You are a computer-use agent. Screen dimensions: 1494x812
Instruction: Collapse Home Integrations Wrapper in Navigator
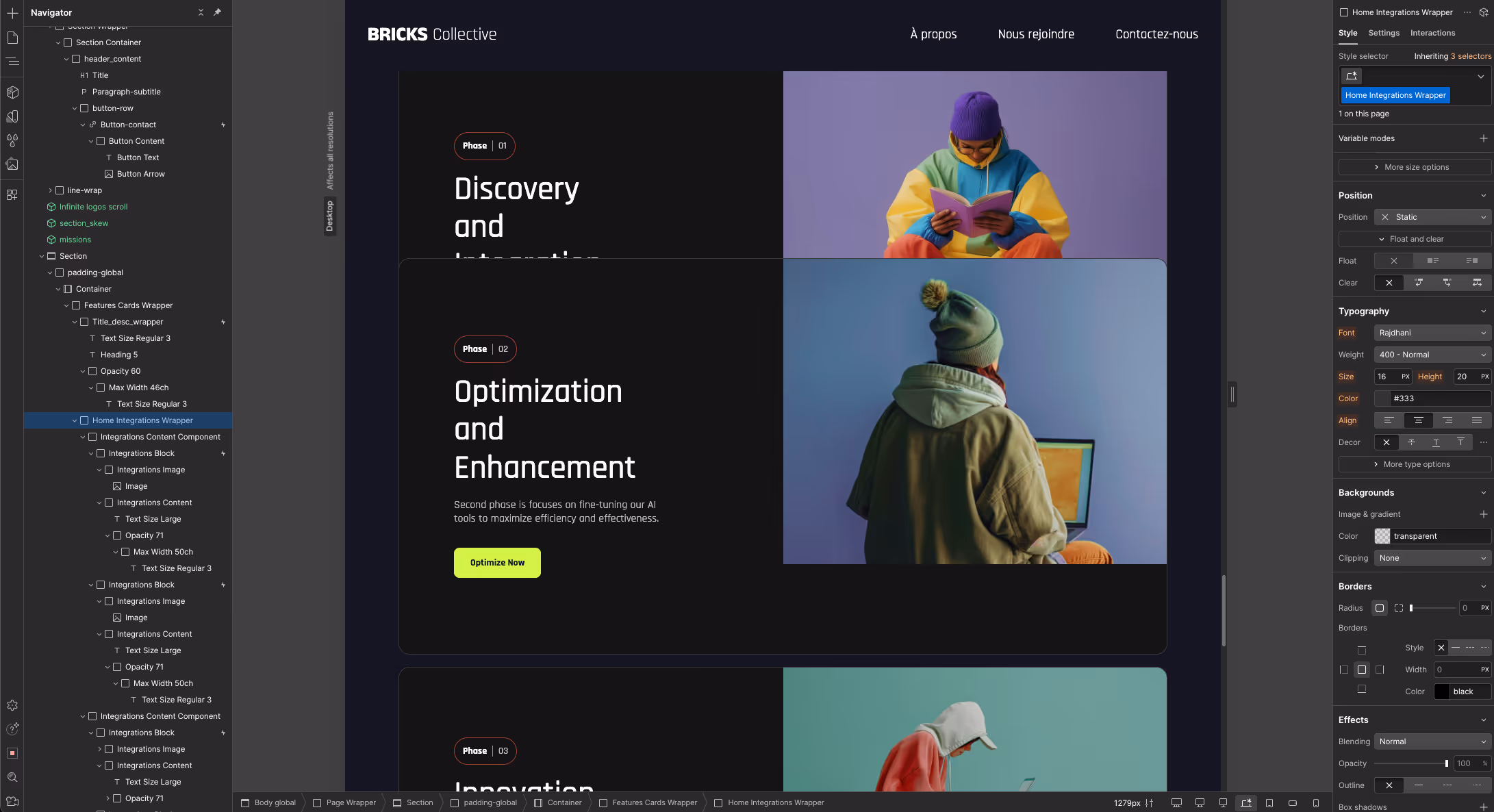click(x=75, y=420)
